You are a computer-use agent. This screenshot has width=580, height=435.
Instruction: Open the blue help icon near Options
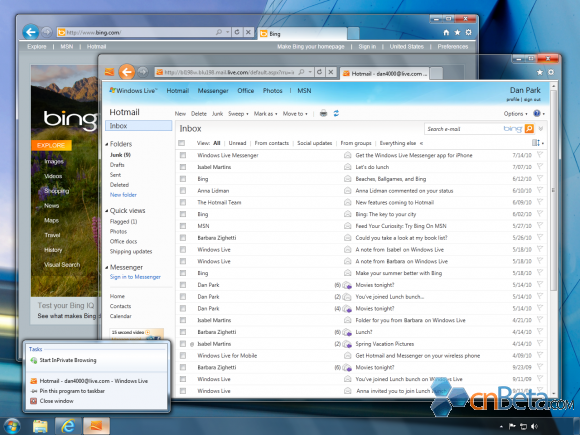537,114
